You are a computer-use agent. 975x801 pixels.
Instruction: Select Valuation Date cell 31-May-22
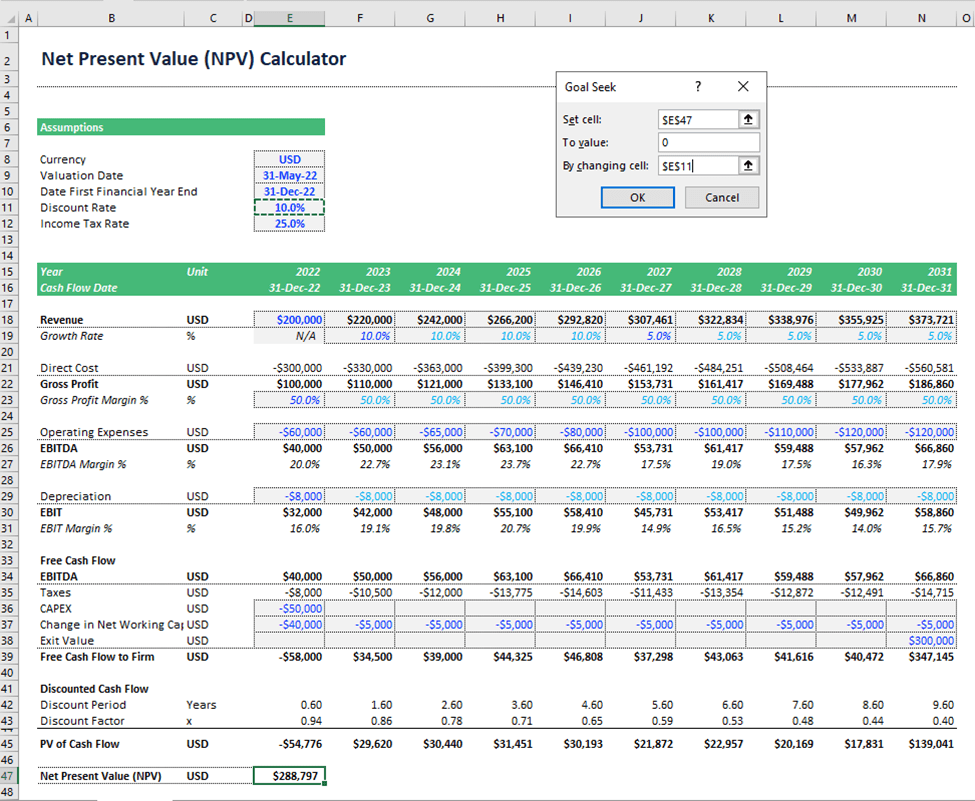[289, 175]
